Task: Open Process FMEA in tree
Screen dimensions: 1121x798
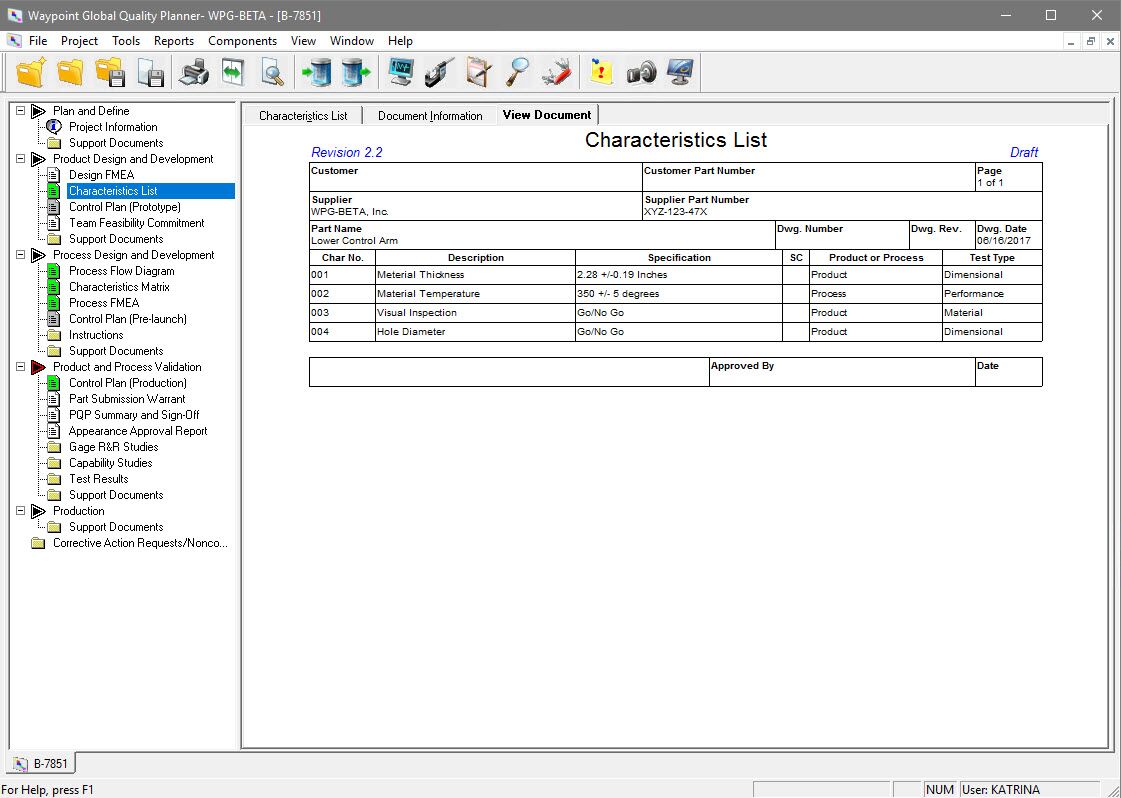Action: (x=104, y=303)
